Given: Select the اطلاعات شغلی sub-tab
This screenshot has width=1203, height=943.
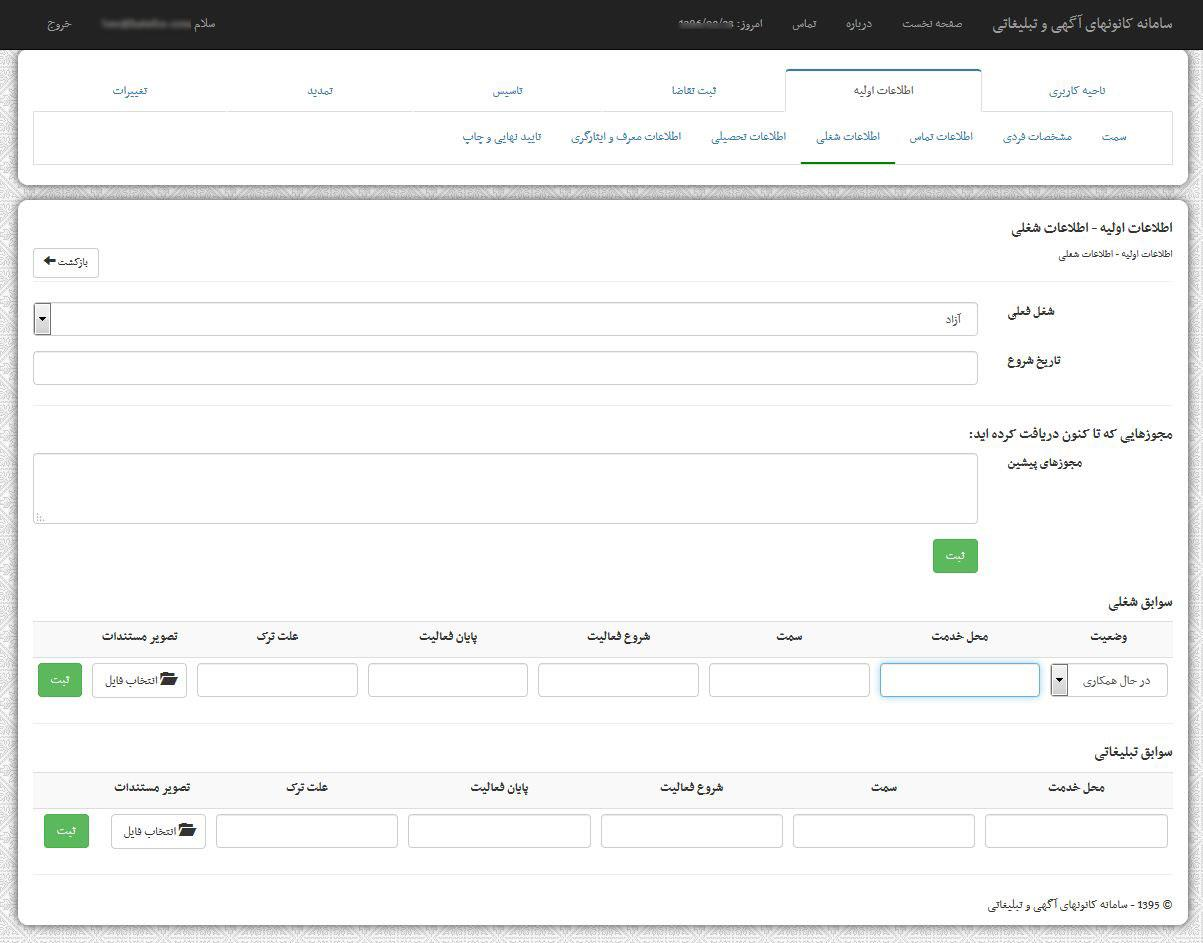Looking at the screenshot, I should [848, 137].
